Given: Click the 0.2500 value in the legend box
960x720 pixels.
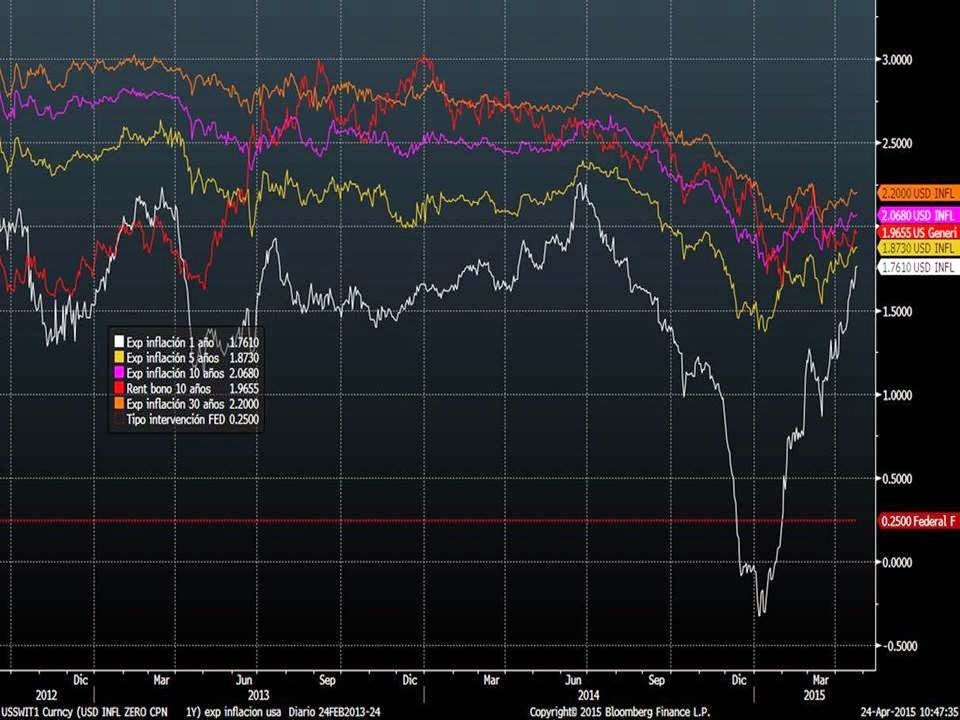Looking at the screenshot, I should [x=243, y=419].
